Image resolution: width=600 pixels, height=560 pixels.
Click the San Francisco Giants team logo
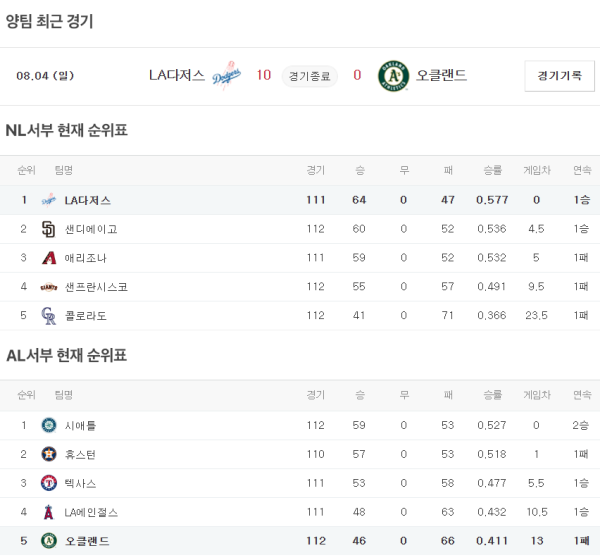point(48,287)
